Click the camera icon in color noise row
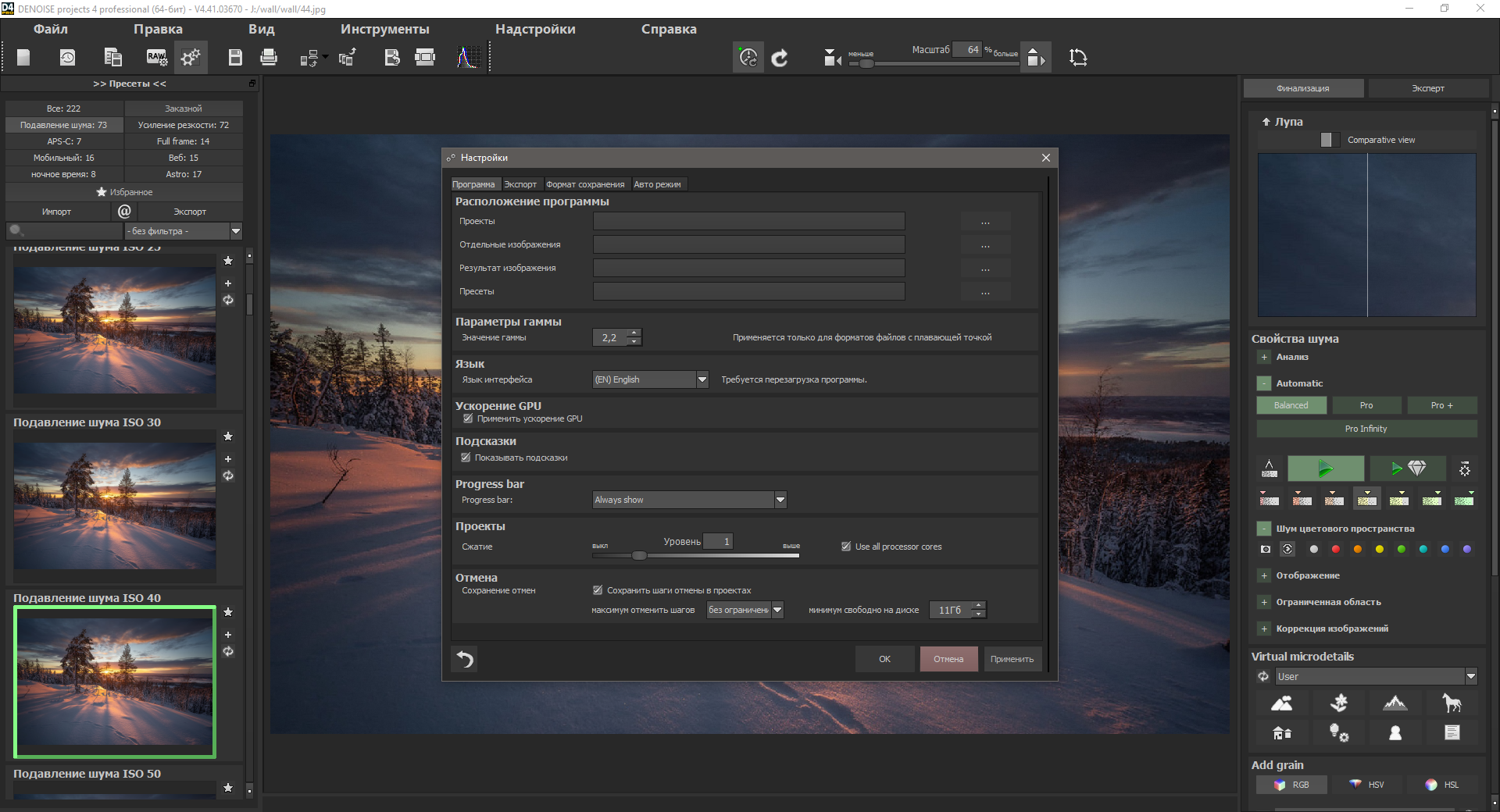 click(x=1266, y=550)
